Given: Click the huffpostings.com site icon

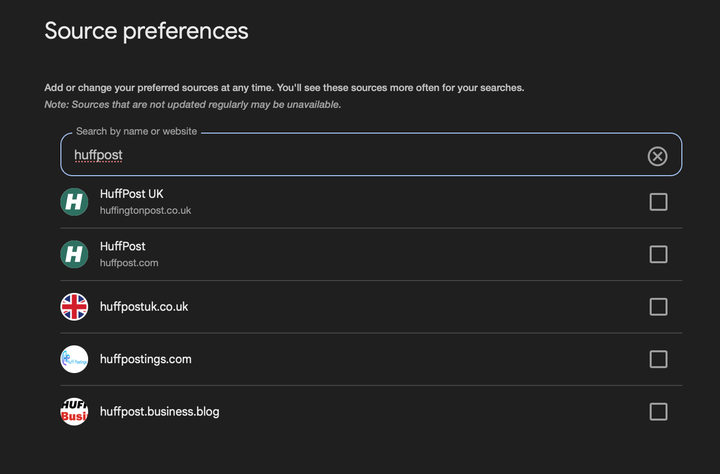Looking at the screenshot, I should (74, 359).
